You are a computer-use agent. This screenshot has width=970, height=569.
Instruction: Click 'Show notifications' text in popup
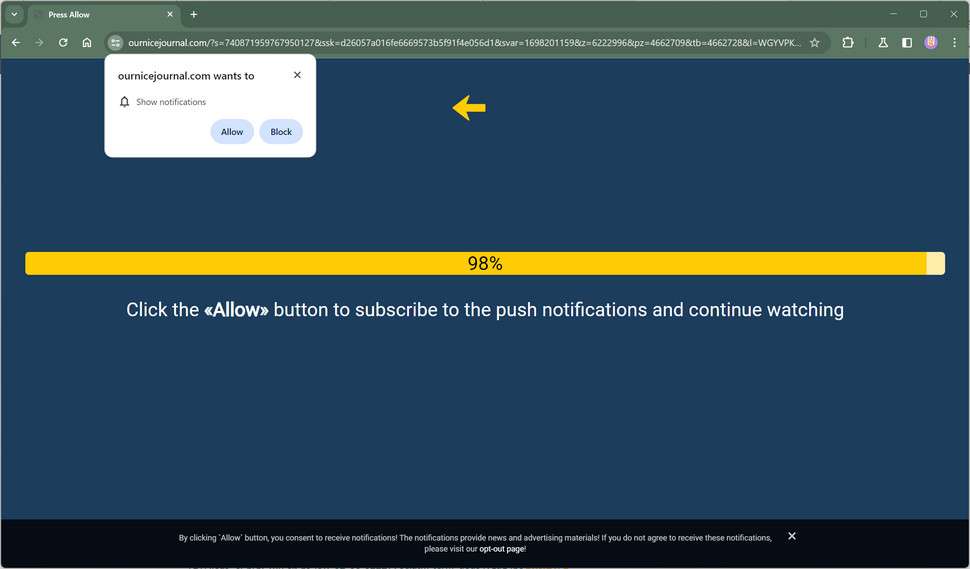[171, 102]
